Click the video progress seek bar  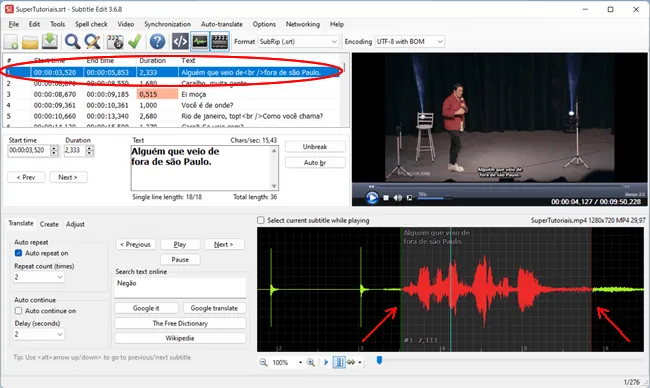click(499, 187)
